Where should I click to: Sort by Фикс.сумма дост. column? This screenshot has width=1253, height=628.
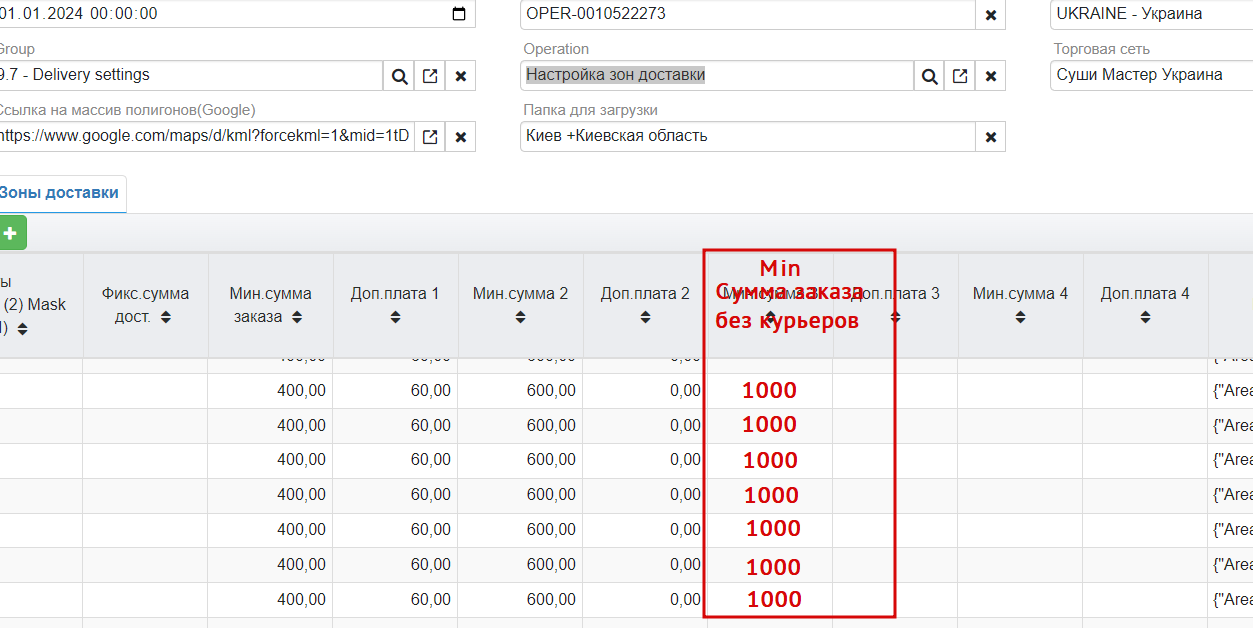(x=166, y=317)
